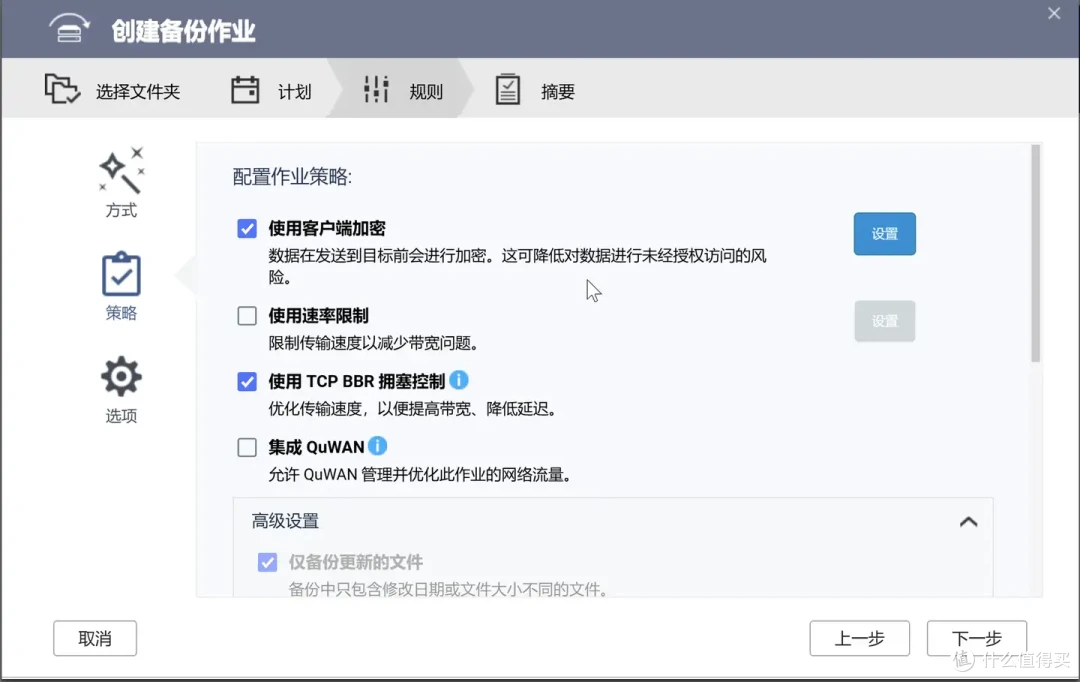The width and height of the screenshot is (1080, 682).
Task: Open the 策略 clipboard-check section
Action: pyautogui.click(x=121, y=273)
